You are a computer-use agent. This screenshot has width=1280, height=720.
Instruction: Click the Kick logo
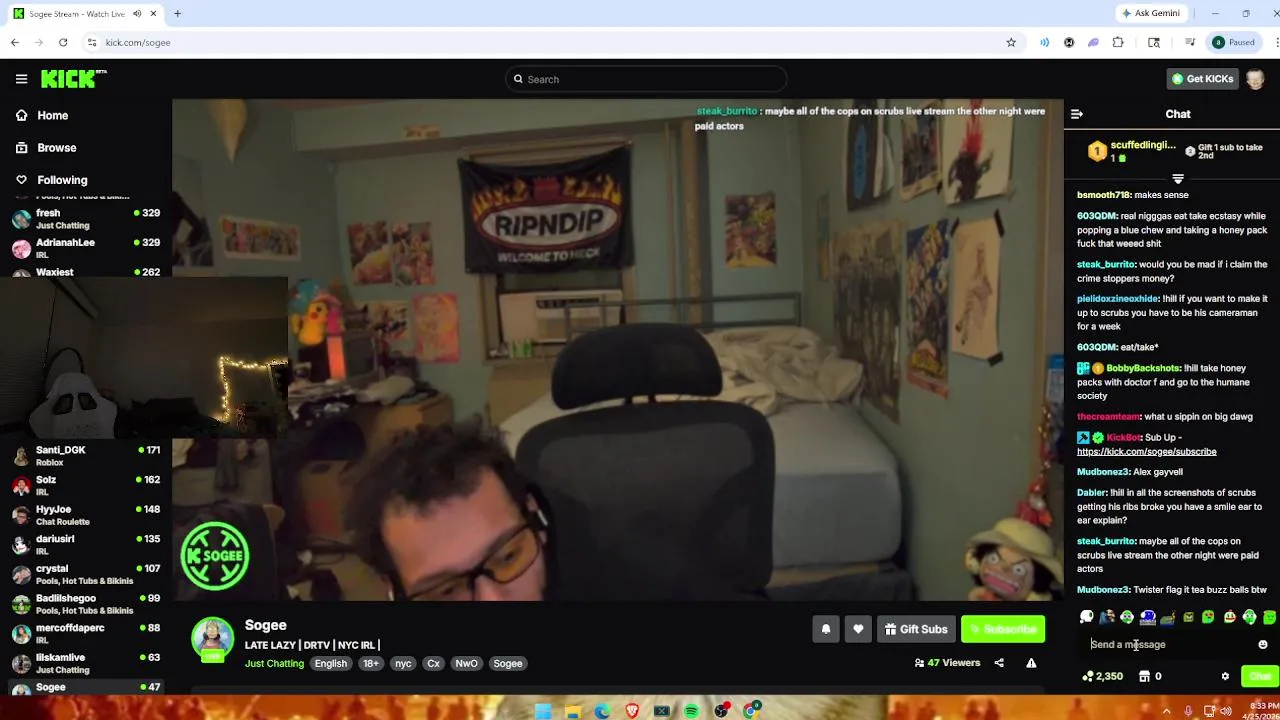(73, 79)
